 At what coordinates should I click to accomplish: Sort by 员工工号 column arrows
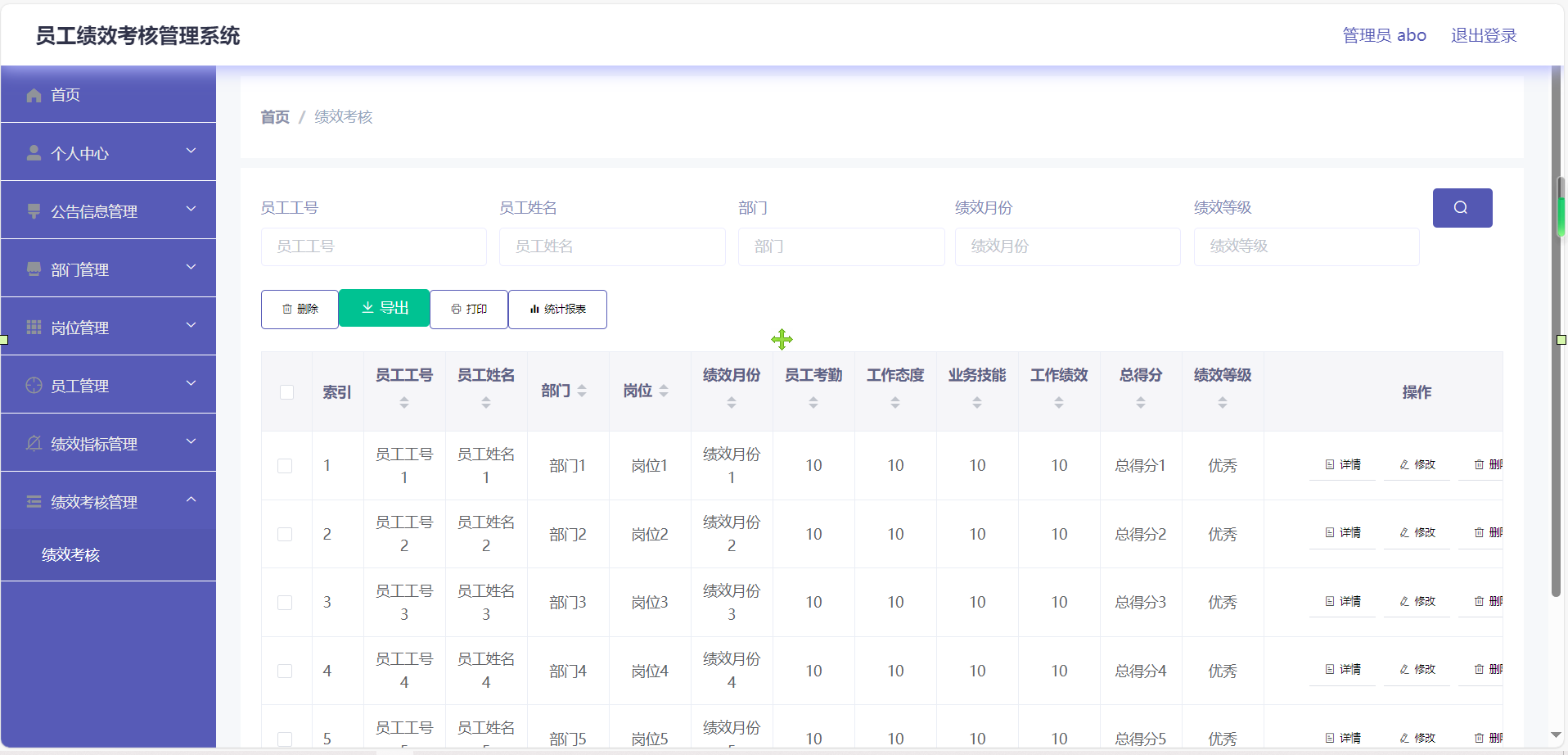point(404,403)
